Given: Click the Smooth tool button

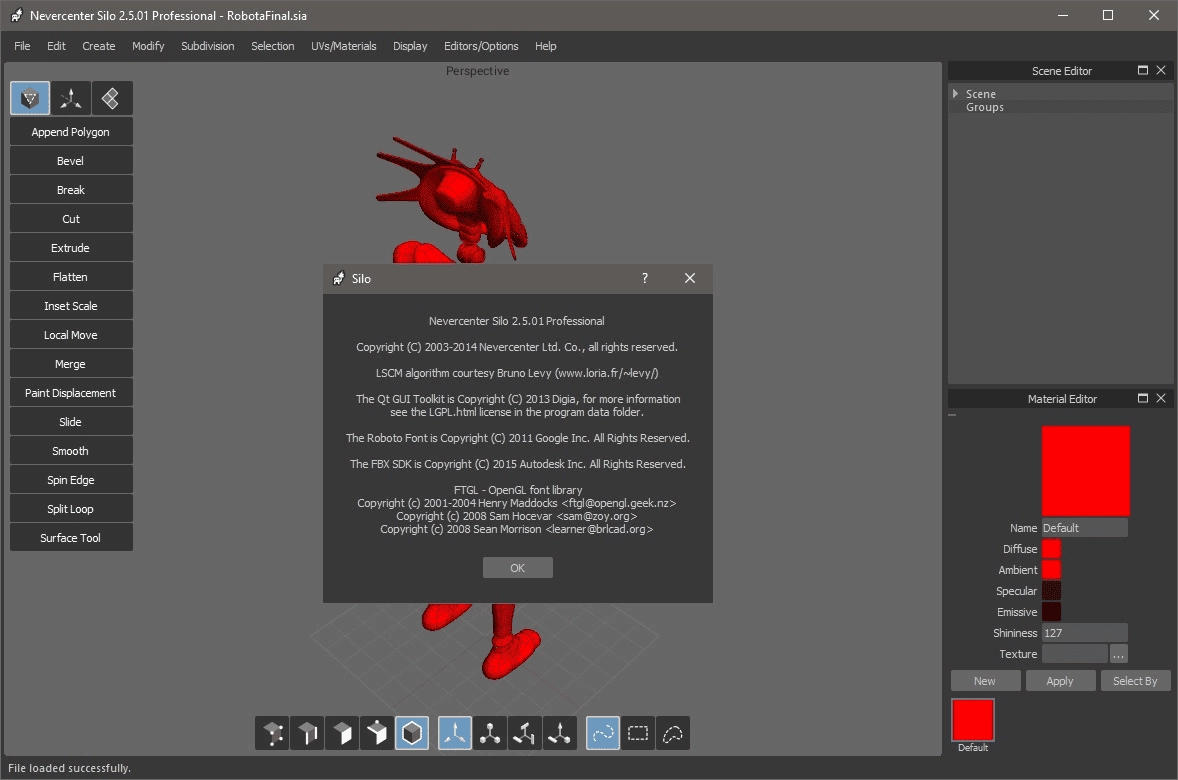Looking at the screenshot, I should click(71, 451).
